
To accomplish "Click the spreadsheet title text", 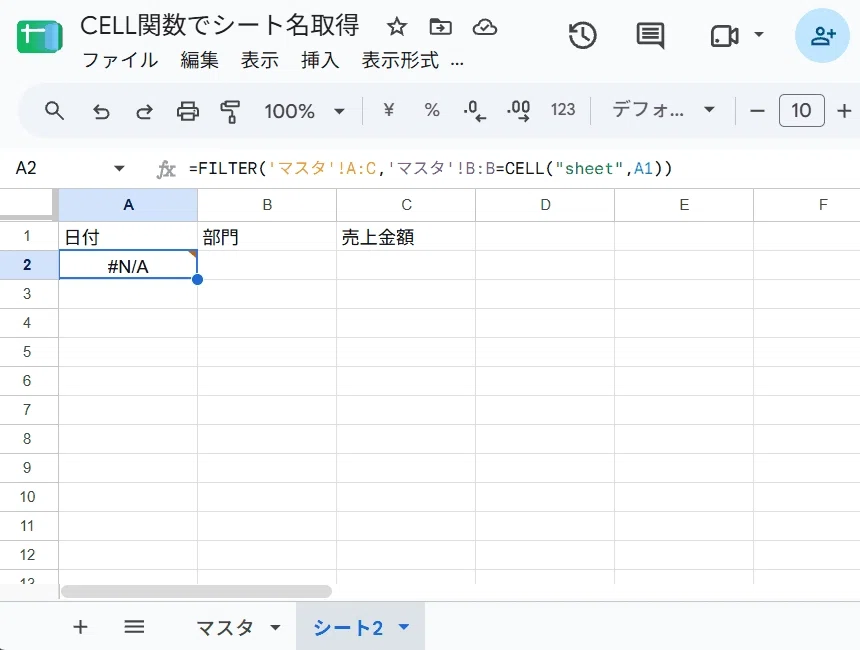I will click(x=219, y=26).
